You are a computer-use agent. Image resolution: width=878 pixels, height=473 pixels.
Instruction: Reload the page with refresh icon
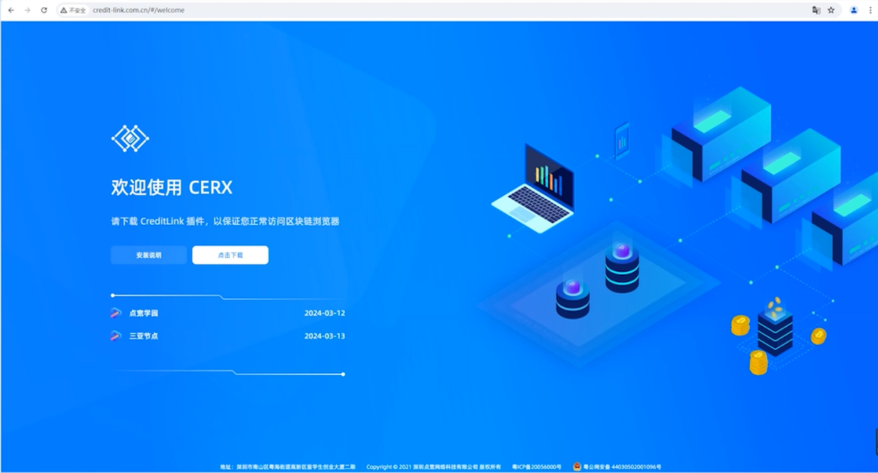(43, 10)
